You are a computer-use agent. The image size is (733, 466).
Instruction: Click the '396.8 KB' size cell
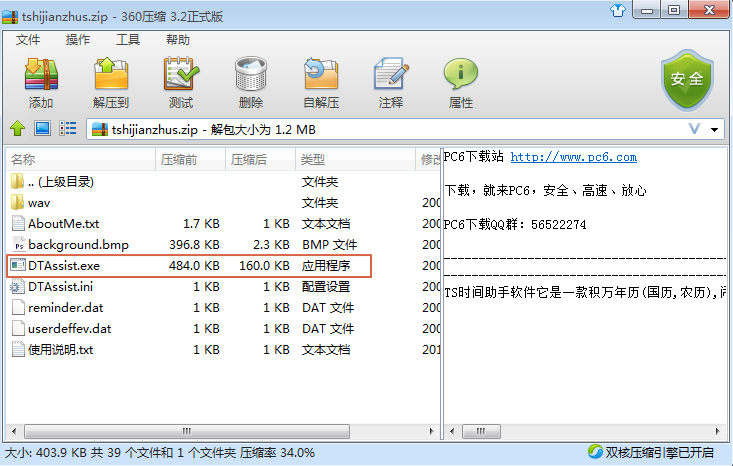coord(194,244)
